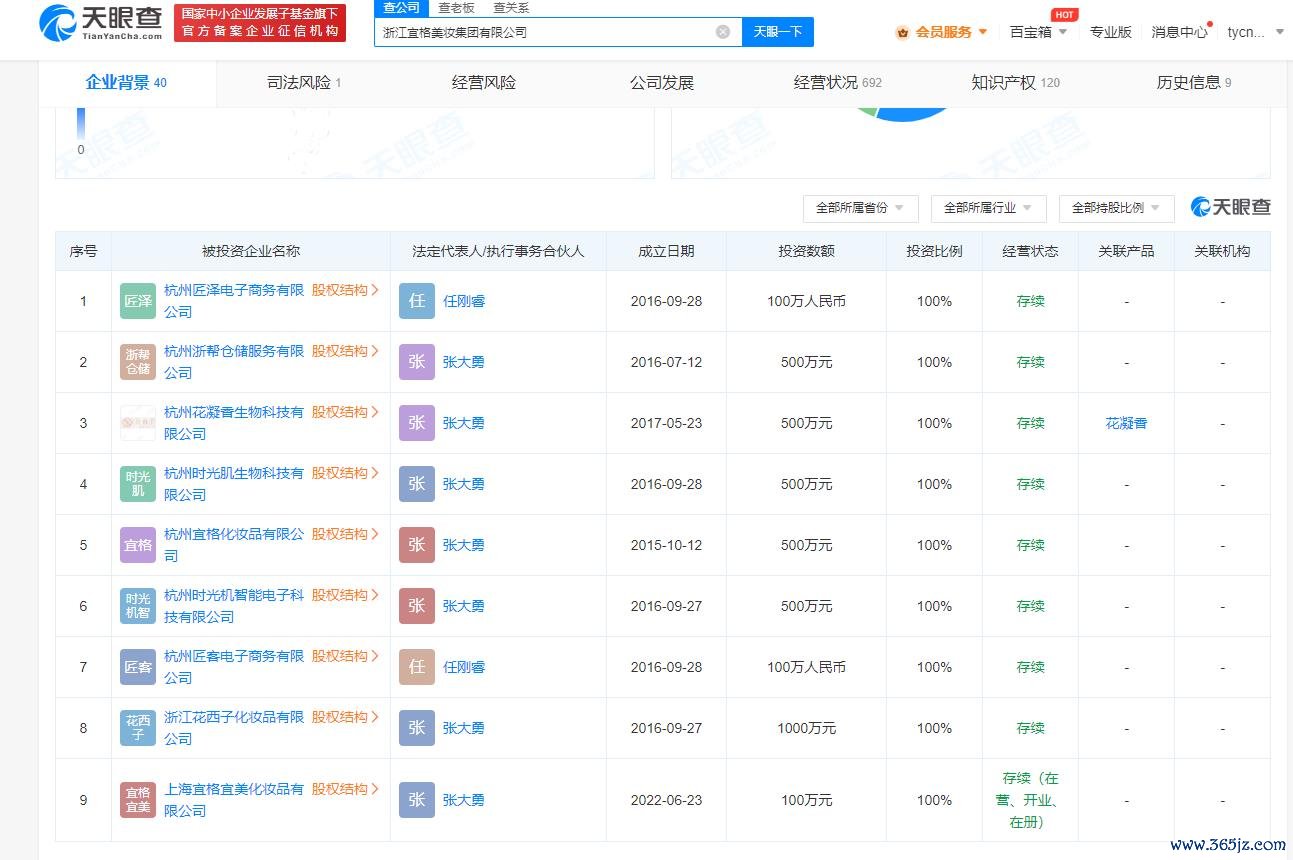Switch to the 企业背景 tab
The width and height of the screenshot is (1293, 860).
(x=127, y=83)
